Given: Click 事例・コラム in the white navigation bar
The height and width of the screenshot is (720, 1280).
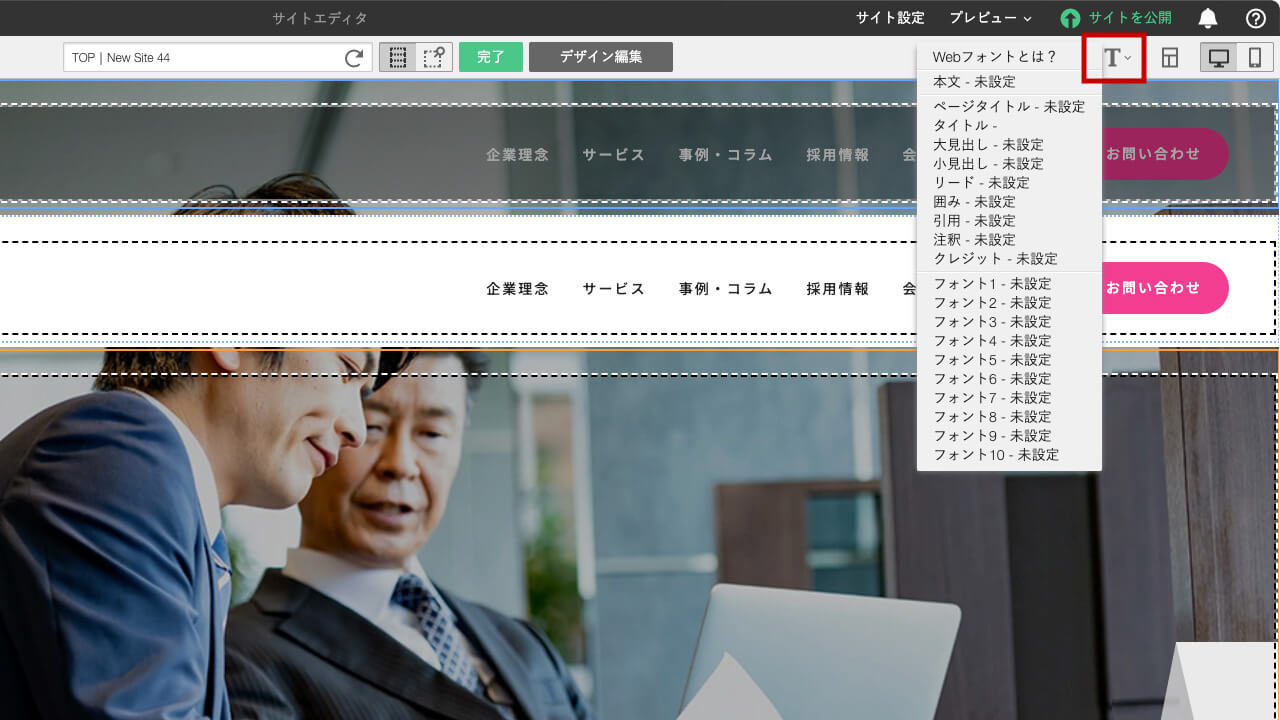Looking at the screenshot, I should coord(726,288).
